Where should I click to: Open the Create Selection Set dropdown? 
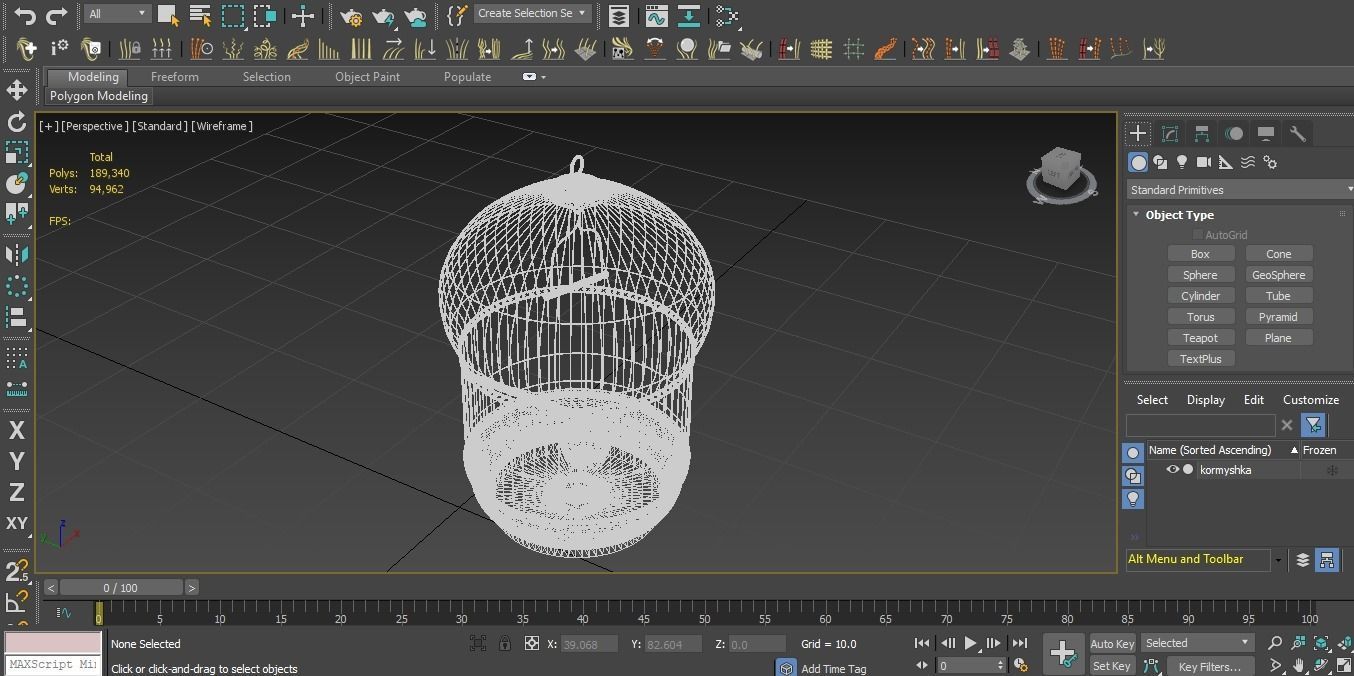coord(532,14)
